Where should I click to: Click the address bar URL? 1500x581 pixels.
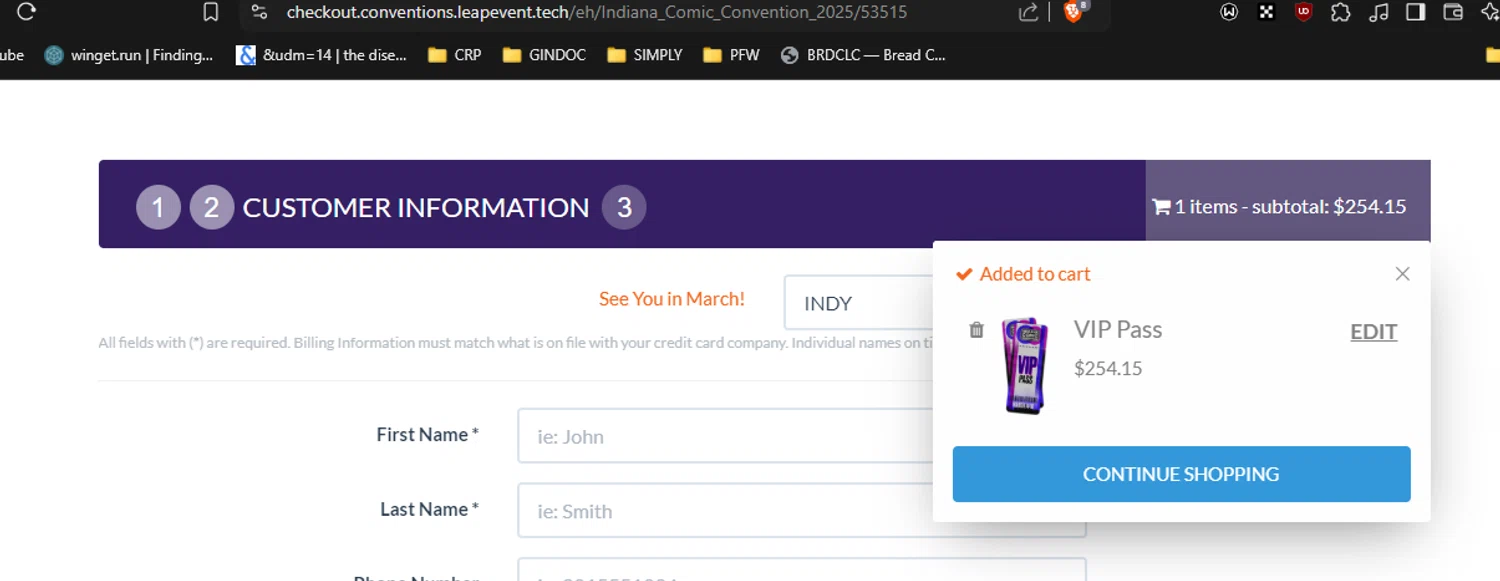pyautogui.click(x=597, y=12)
